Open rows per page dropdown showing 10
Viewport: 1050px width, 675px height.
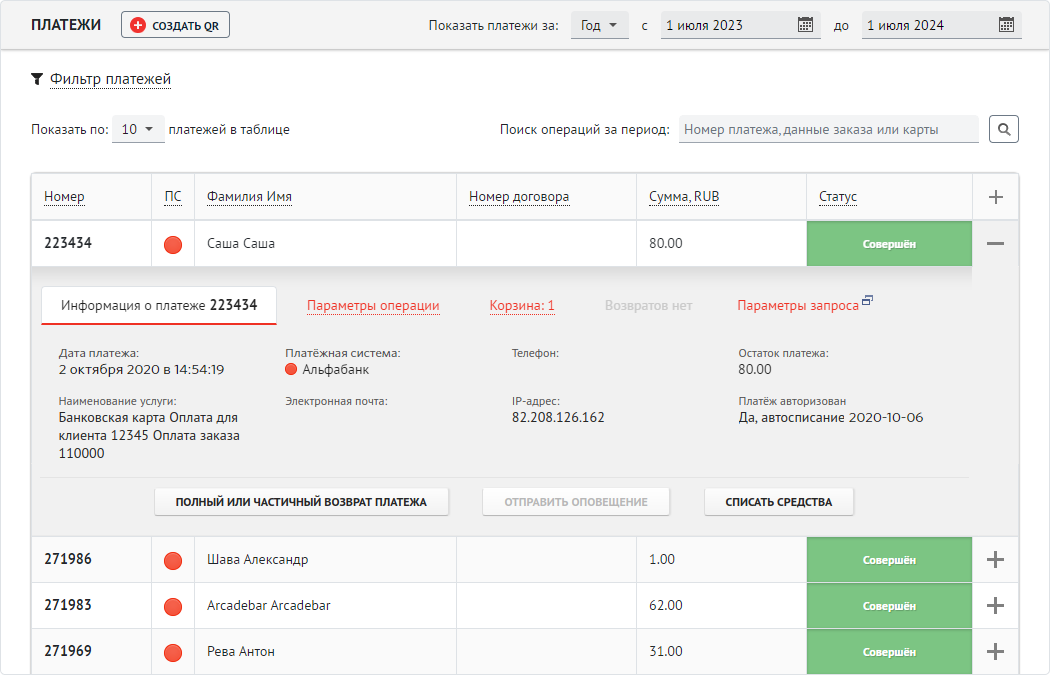(138, 129)
